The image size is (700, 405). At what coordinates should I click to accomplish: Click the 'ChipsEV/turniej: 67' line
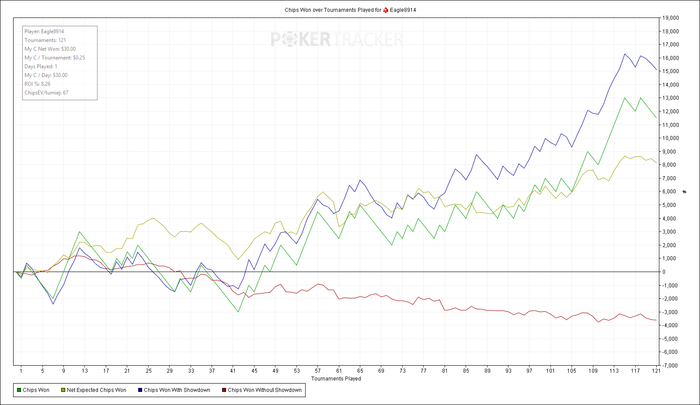(46, 93)
